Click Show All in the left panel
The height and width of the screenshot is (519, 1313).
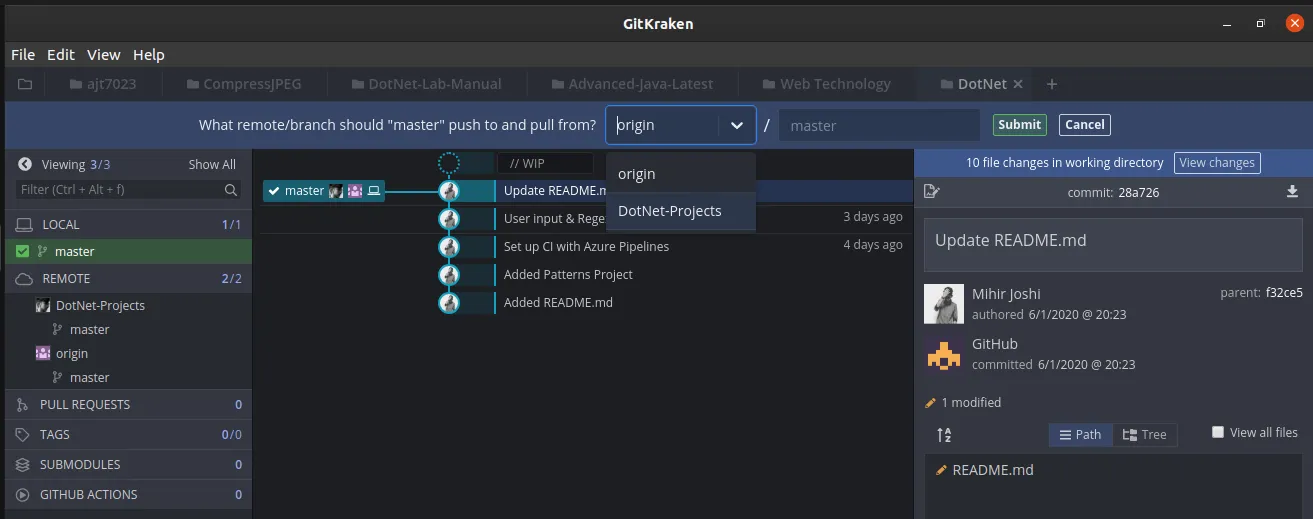click(x=212, y=164)
